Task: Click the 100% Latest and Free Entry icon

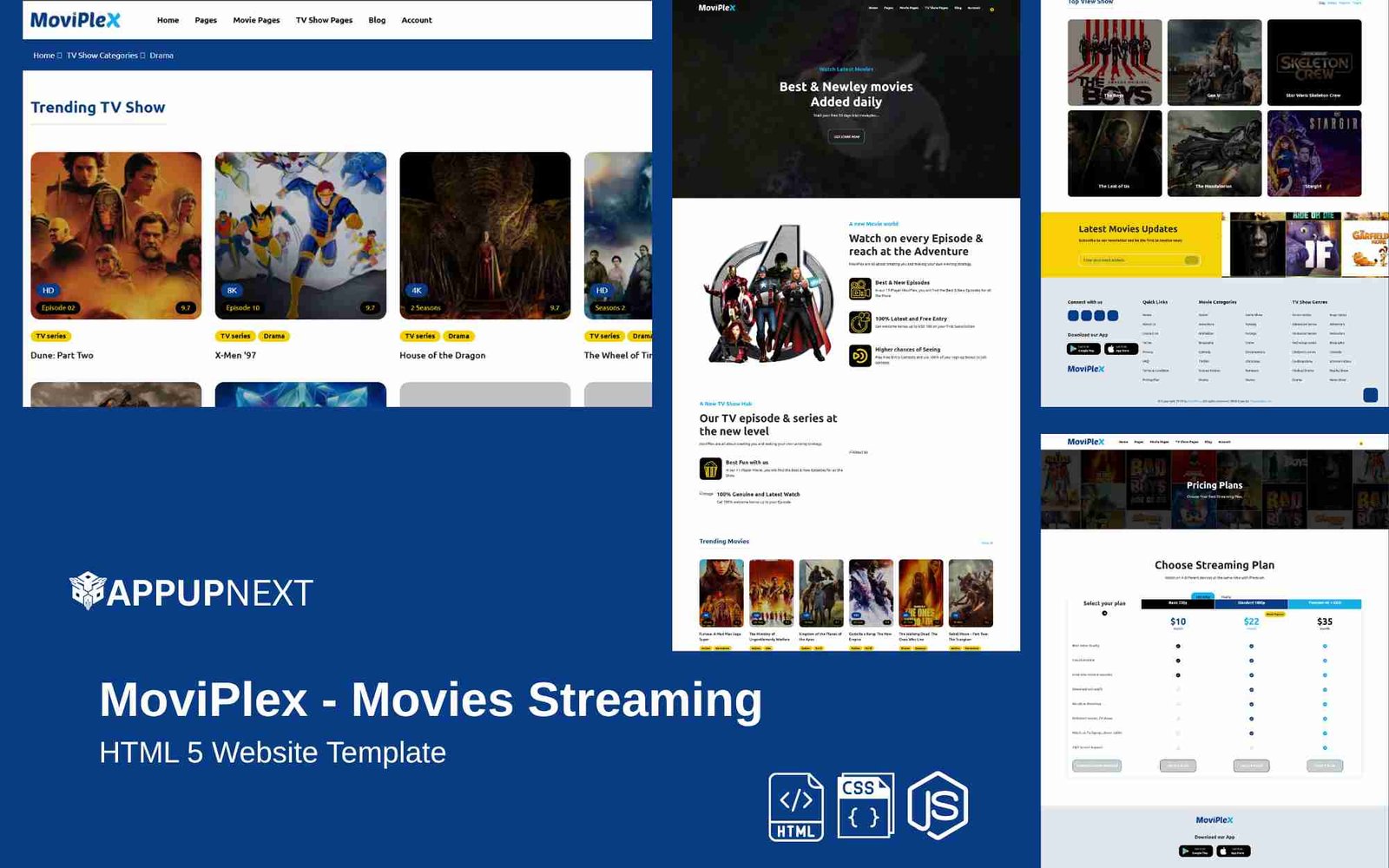Action: pyautogui.click(x=859, y=322)
